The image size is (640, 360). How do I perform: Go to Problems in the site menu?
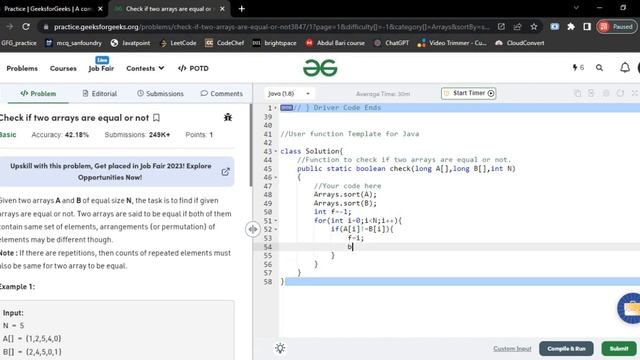point(22,69)
